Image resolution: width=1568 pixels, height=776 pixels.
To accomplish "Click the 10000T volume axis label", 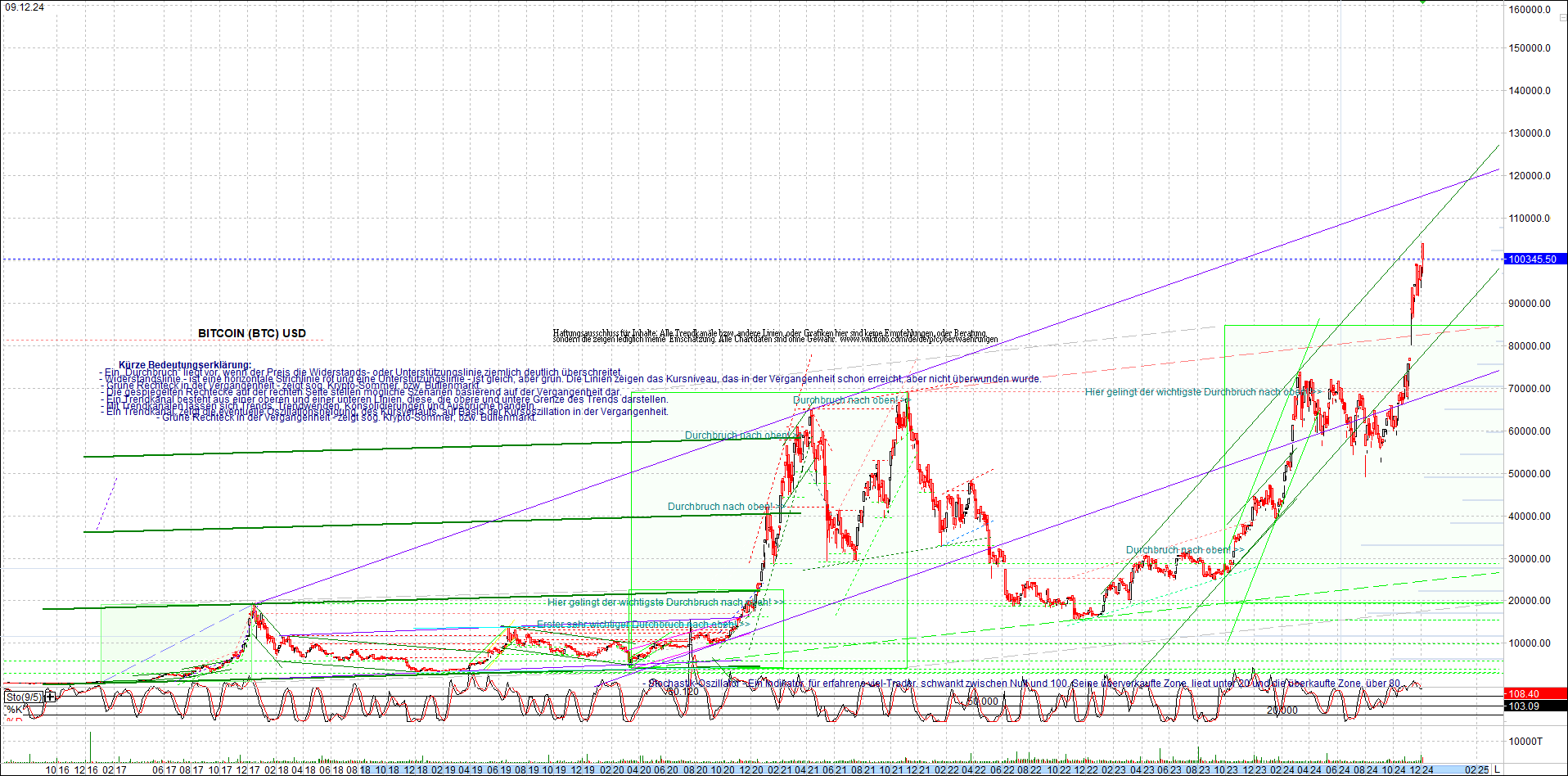I will click(x=1526, y=742).
